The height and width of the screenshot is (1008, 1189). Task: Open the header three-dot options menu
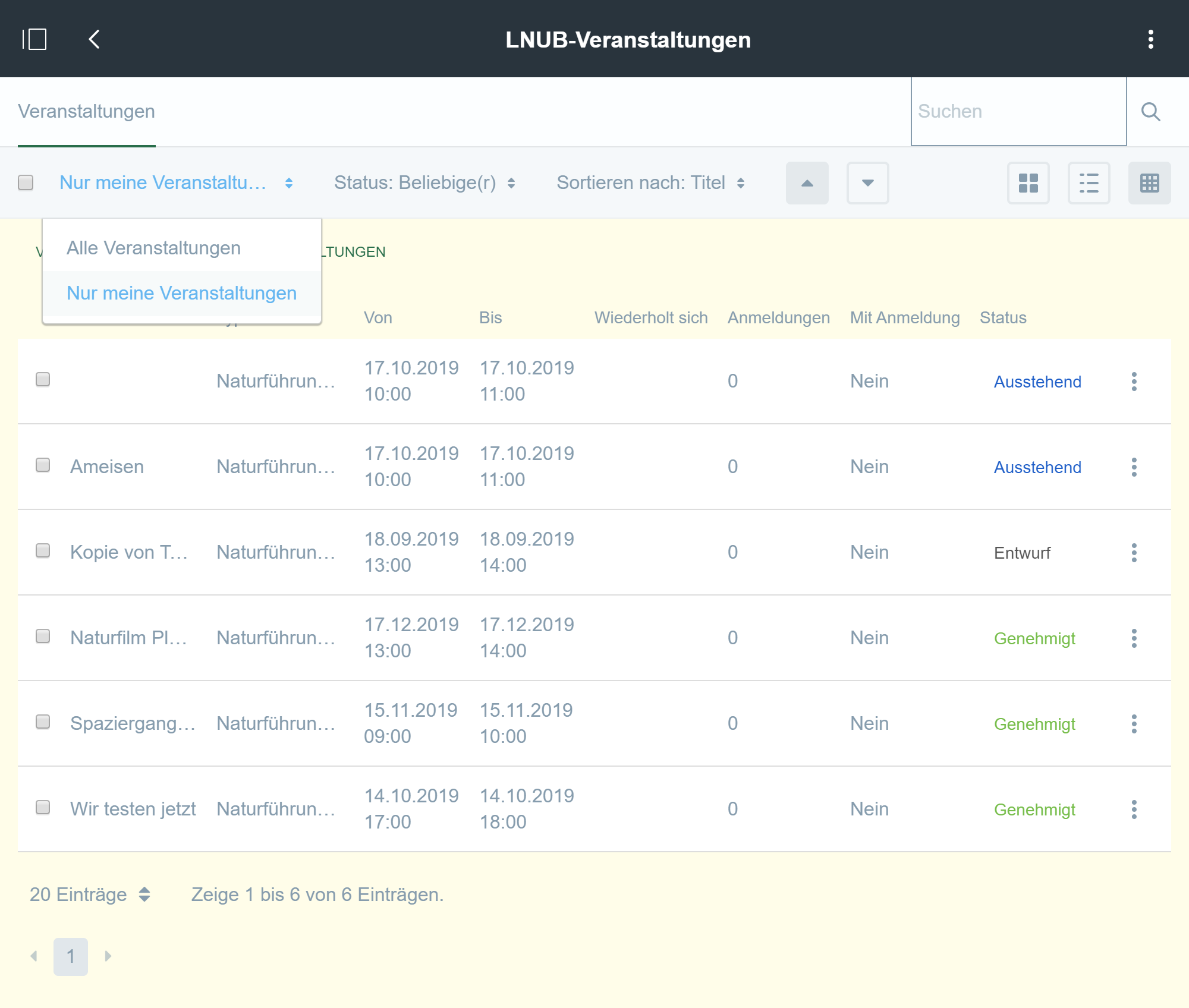(1150, 39)
